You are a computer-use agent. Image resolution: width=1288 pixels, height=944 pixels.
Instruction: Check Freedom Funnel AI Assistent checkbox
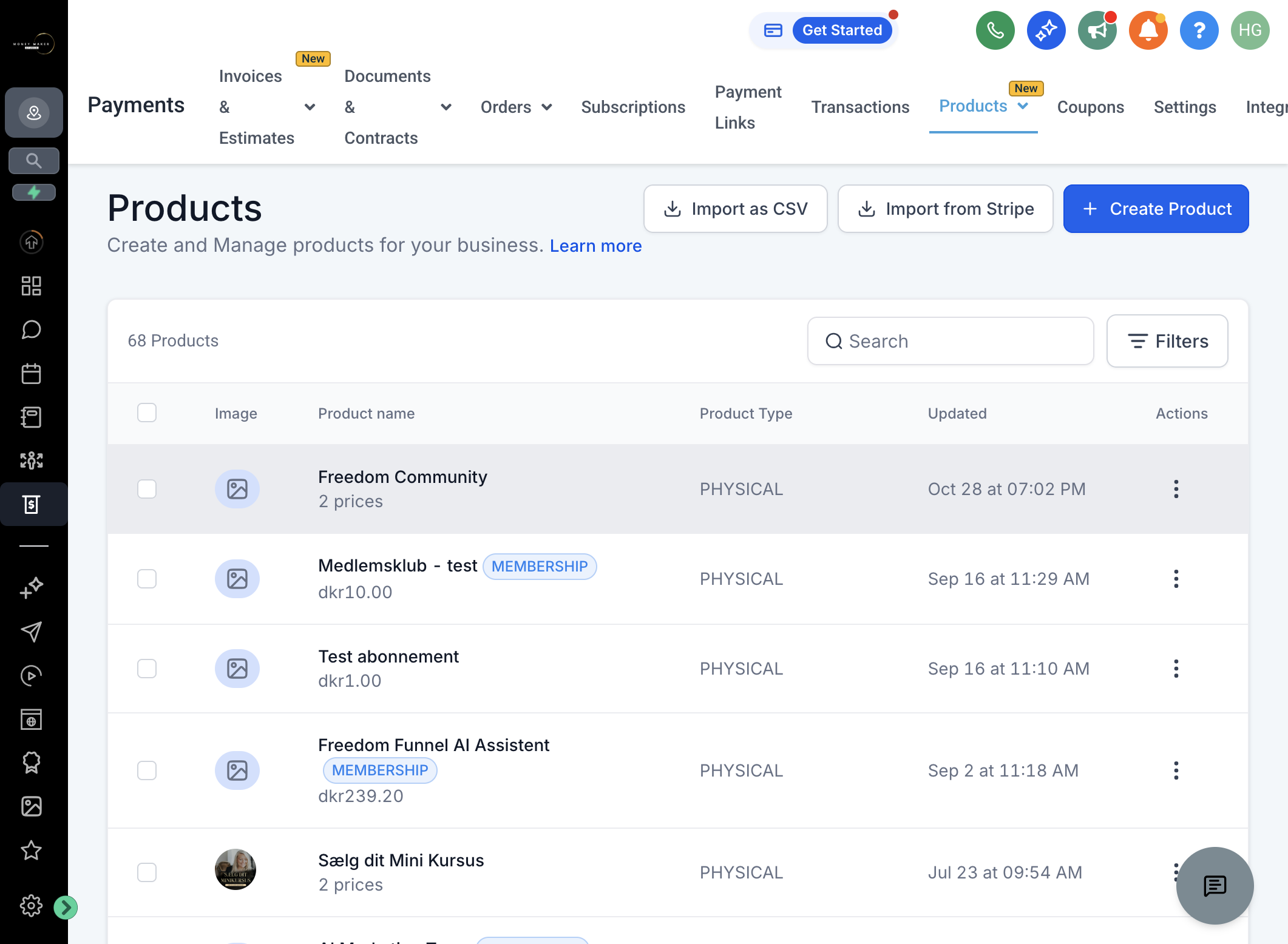[147, 770]
